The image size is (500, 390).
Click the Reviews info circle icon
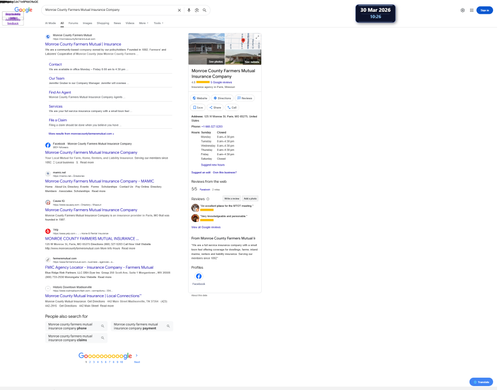click(x=208, y=199)
